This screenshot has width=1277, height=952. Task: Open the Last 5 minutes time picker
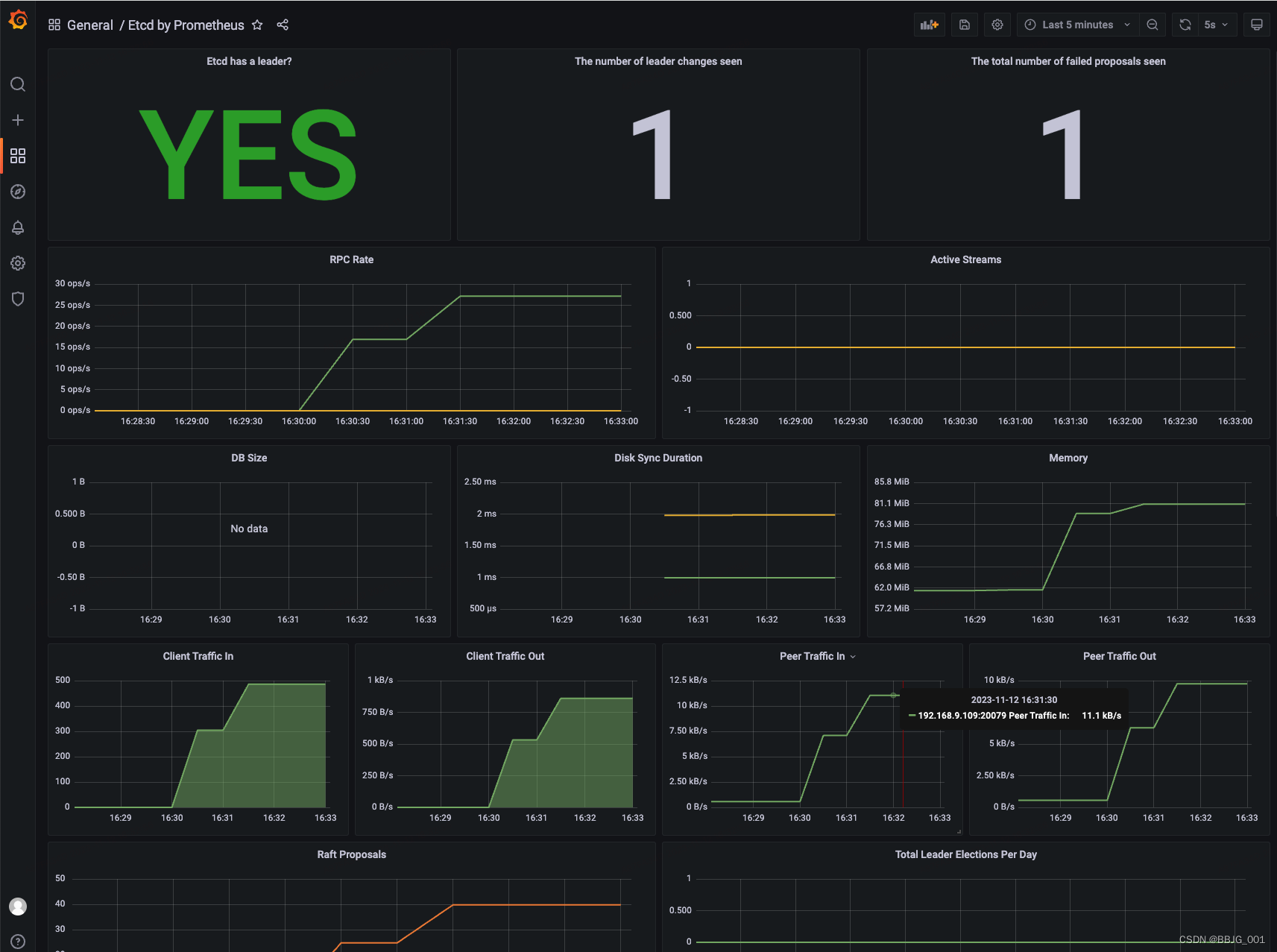point(1077,25)
